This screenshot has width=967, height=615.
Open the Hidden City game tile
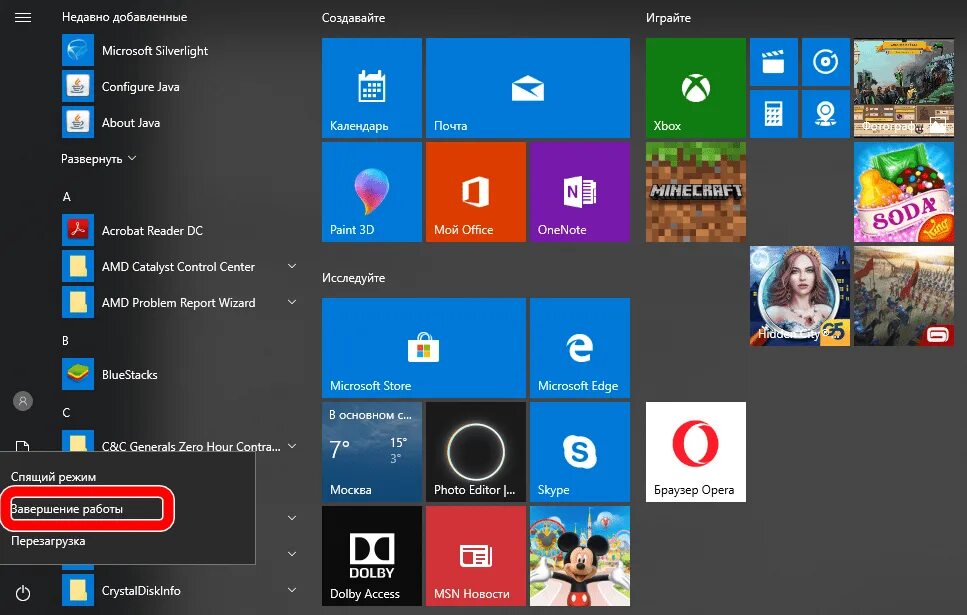800,295
